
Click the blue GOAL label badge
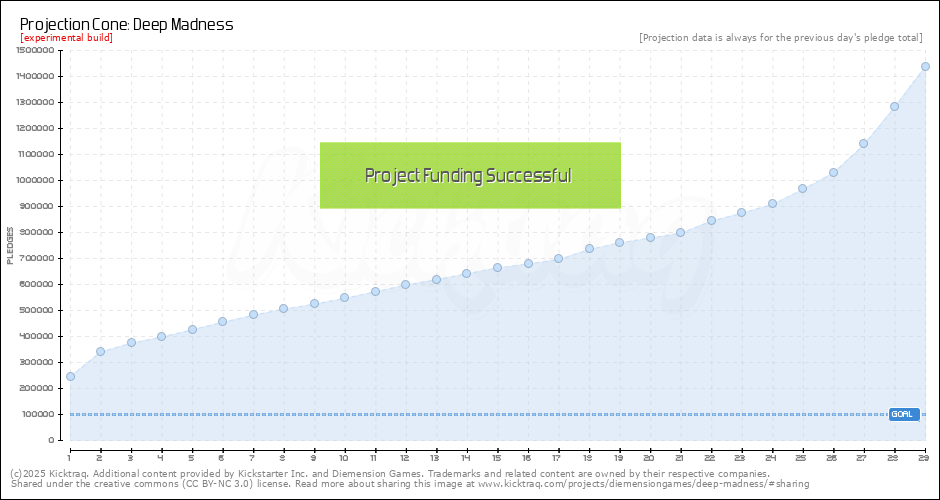(x=903, y=414)
